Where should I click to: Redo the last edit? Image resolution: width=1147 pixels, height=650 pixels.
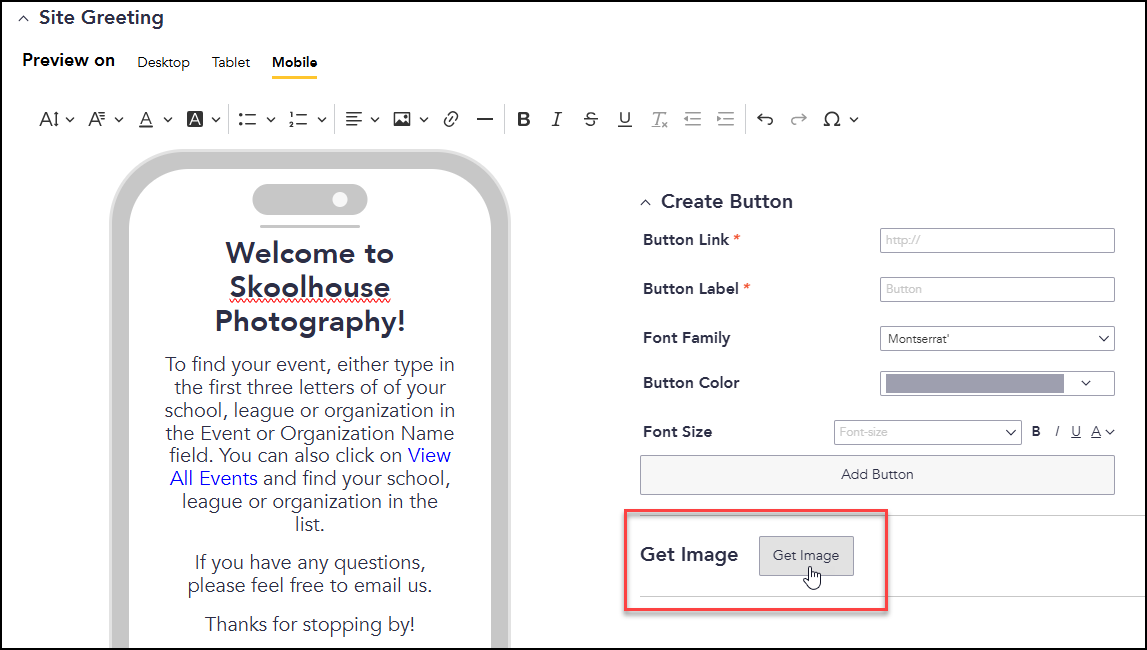tap(799, 119)
